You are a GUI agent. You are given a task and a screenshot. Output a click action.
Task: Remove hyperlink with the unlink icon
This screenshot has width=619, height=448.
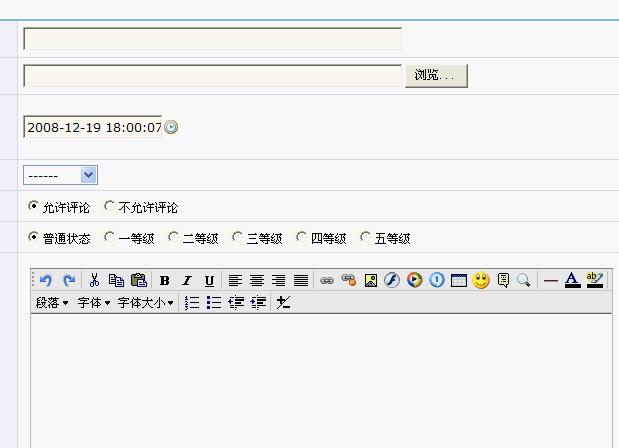click(349, 280)
